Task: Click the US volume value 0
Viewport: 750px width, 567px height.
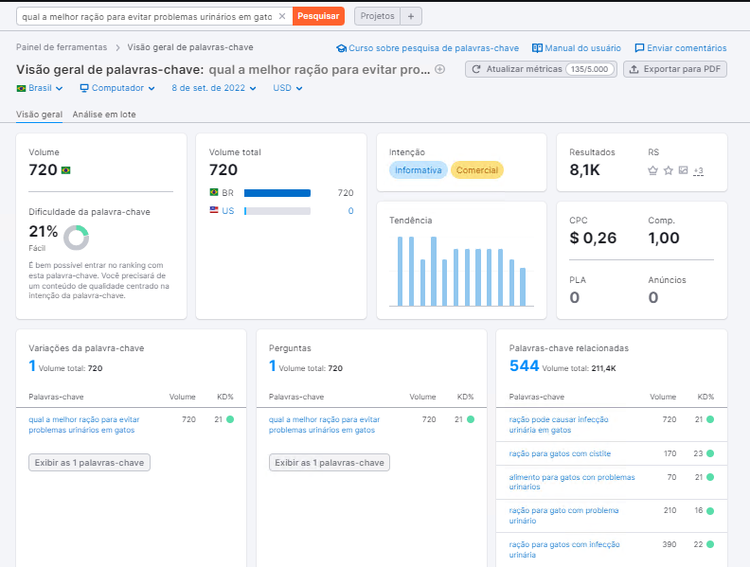Action: [x=351, y=211]
